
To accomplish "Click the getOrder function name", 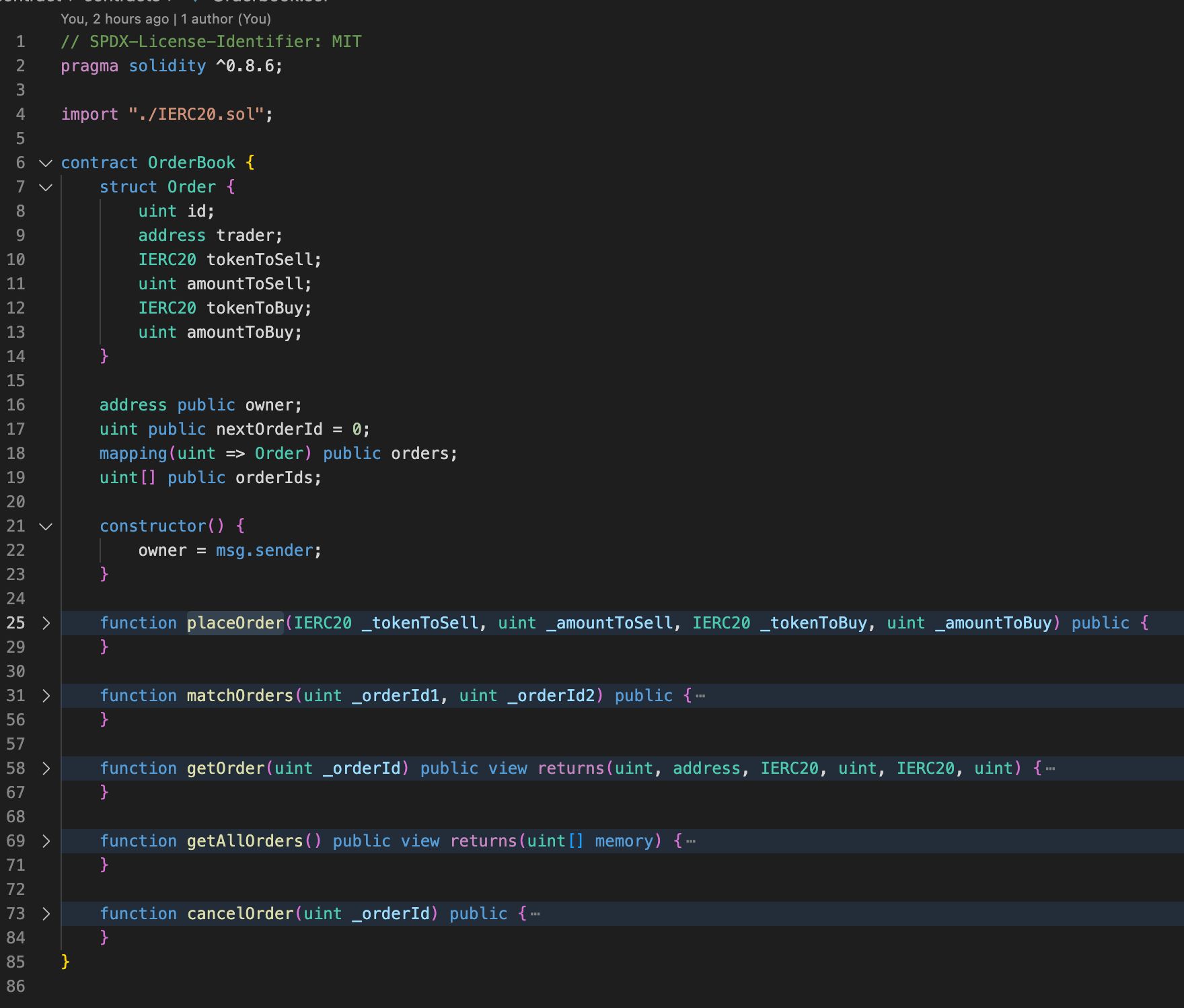I will 226,768.
